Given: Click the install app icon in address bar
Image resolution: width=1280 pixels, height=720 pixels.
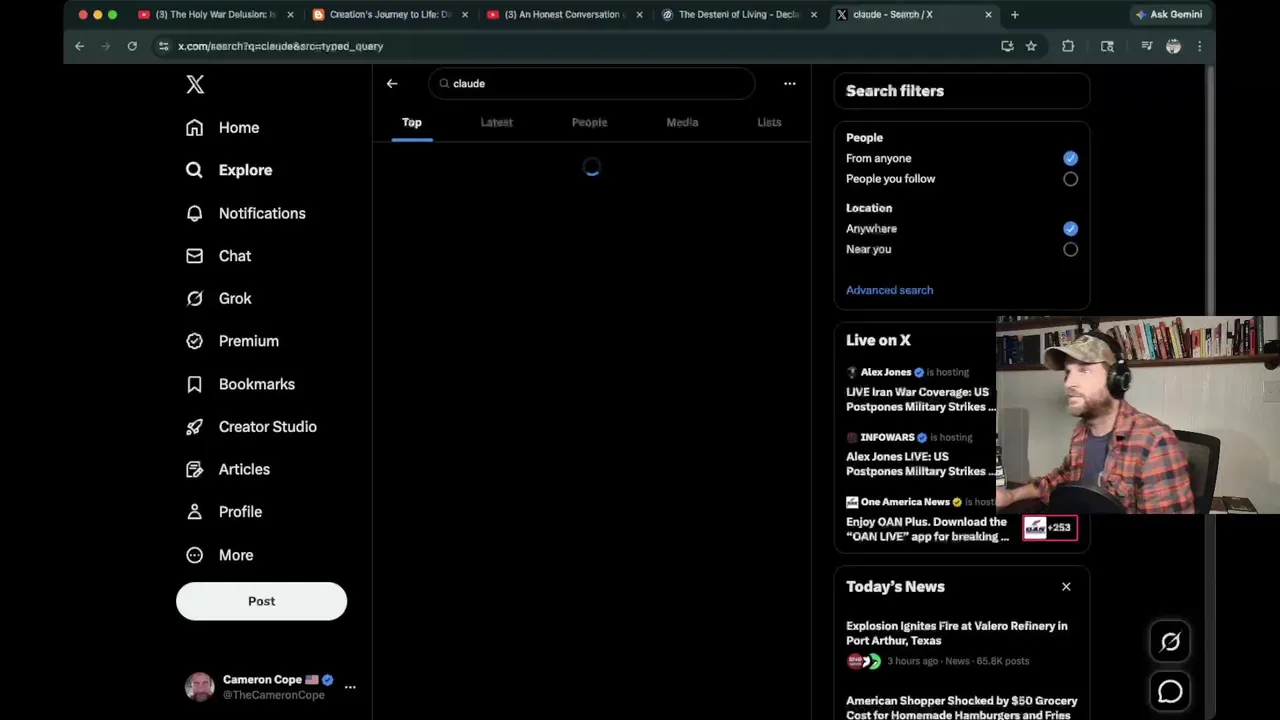Looking at the screenshot, I should 1007,46.
